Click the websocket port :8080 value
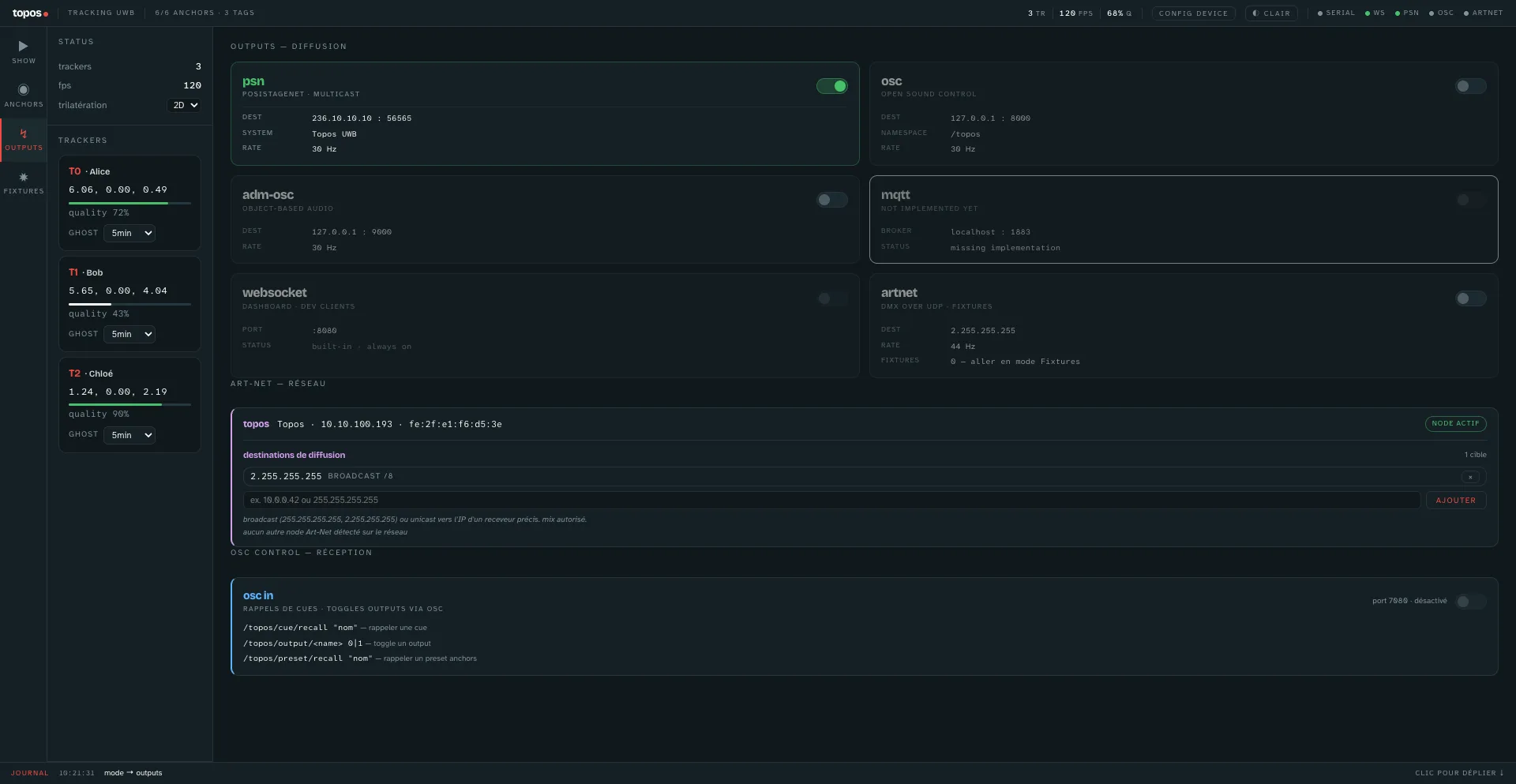 click(325, 331)
